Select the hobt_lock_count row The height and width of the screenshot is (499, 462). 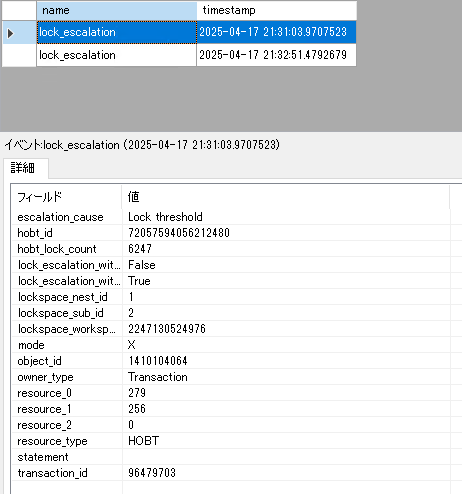coord(231,249)
